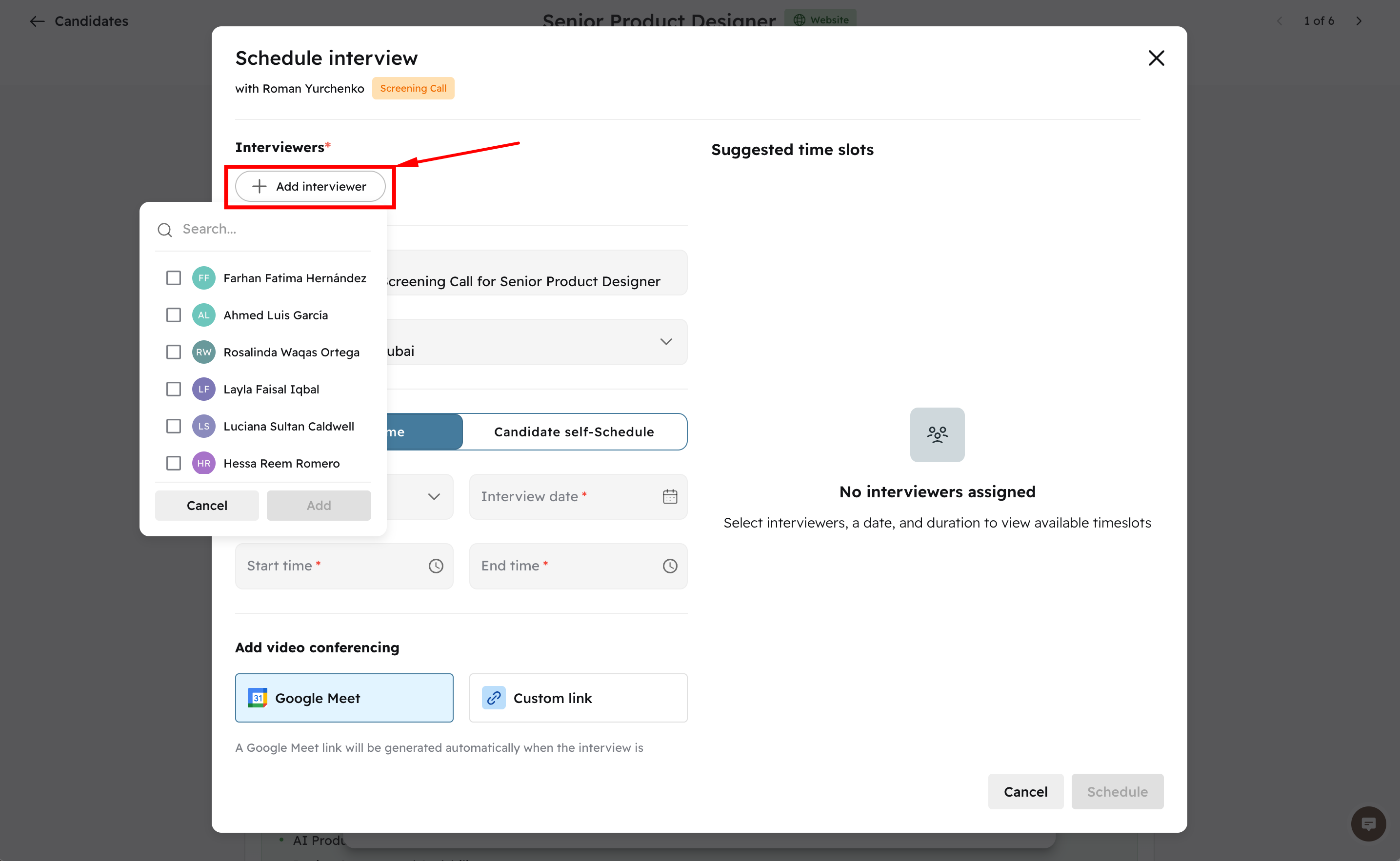Select Farhan Fatima Hernández name
Viewport: 1400px width, 861px height.
tap(295, 278)
